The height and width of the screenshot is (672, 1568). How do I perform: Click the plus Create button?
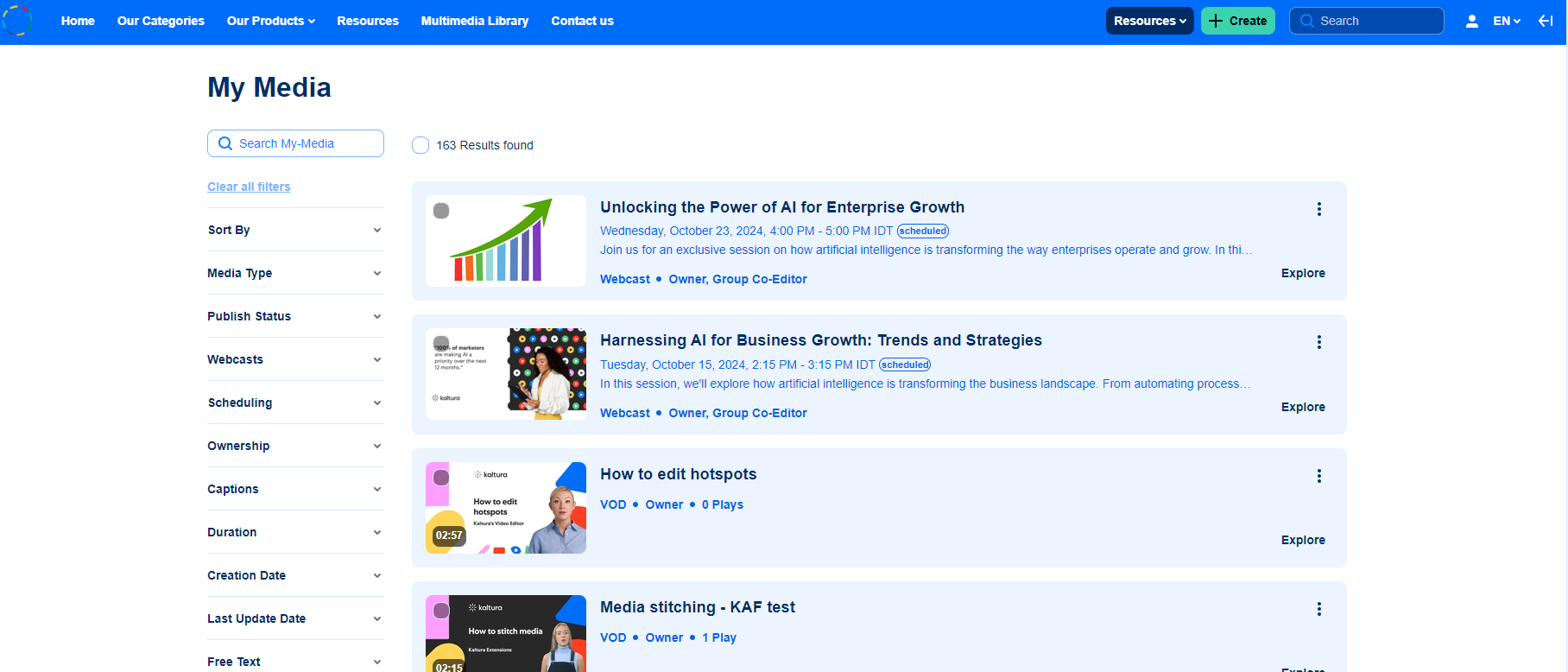tap(1238, 21)
